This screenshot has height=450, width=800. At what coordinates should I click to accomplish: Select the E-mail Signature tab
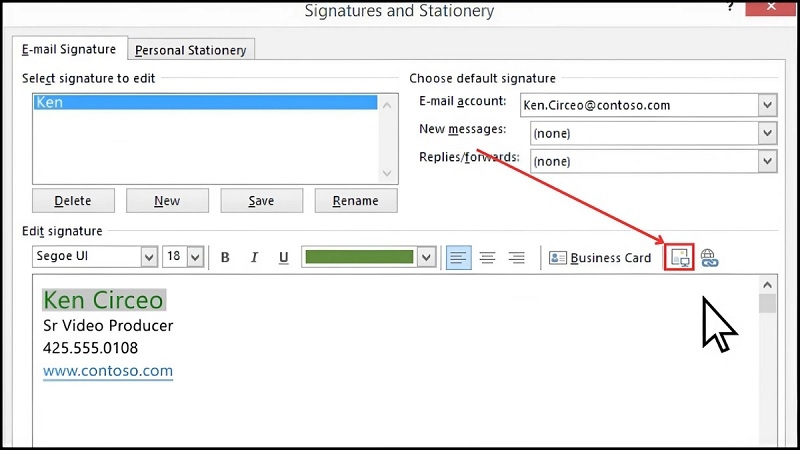point(69,49)
